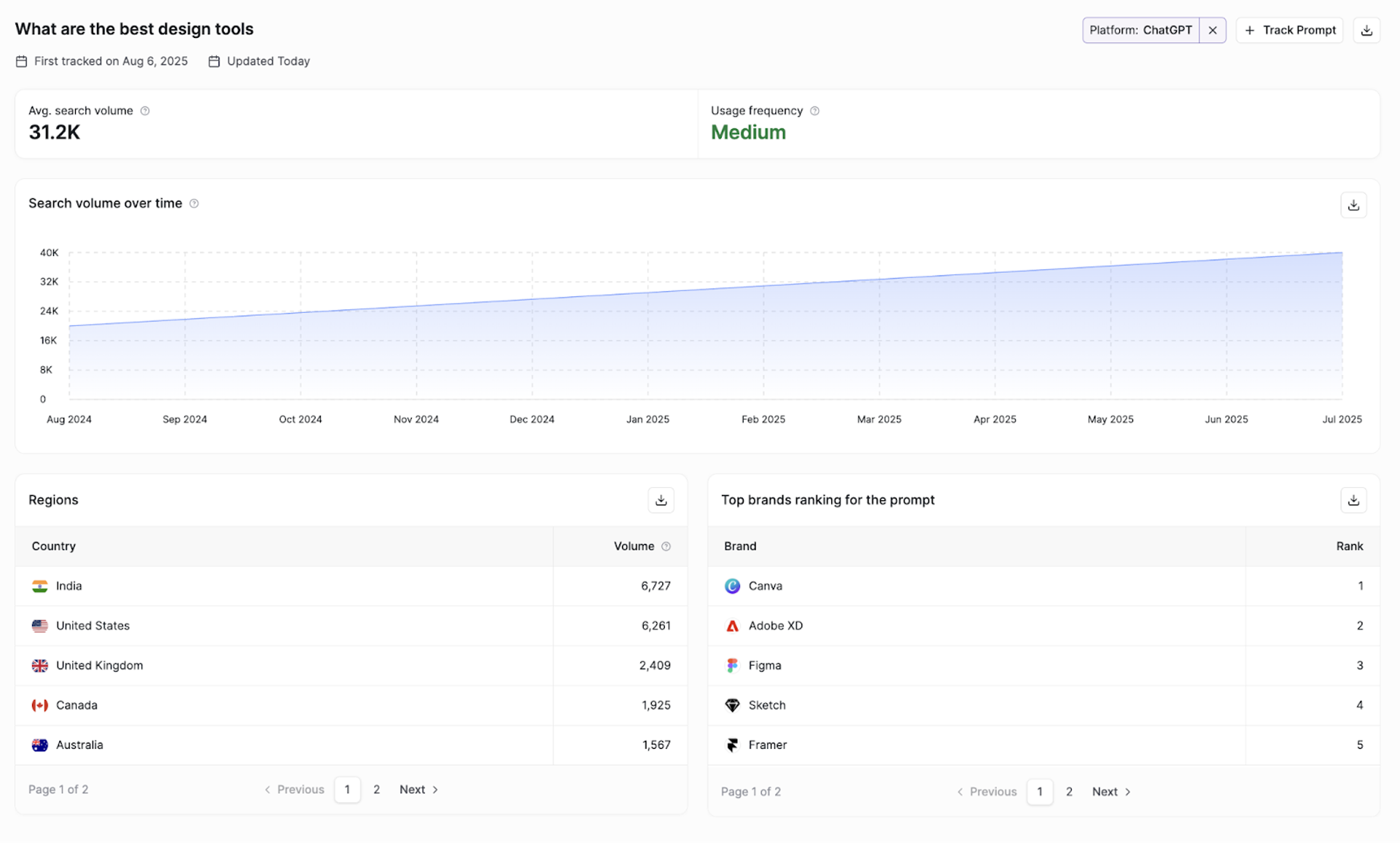Image resolution: width=1400 pixels, height=843 pixels.
Task: Go to Next page in Regions table
Action: coord(419,790)
